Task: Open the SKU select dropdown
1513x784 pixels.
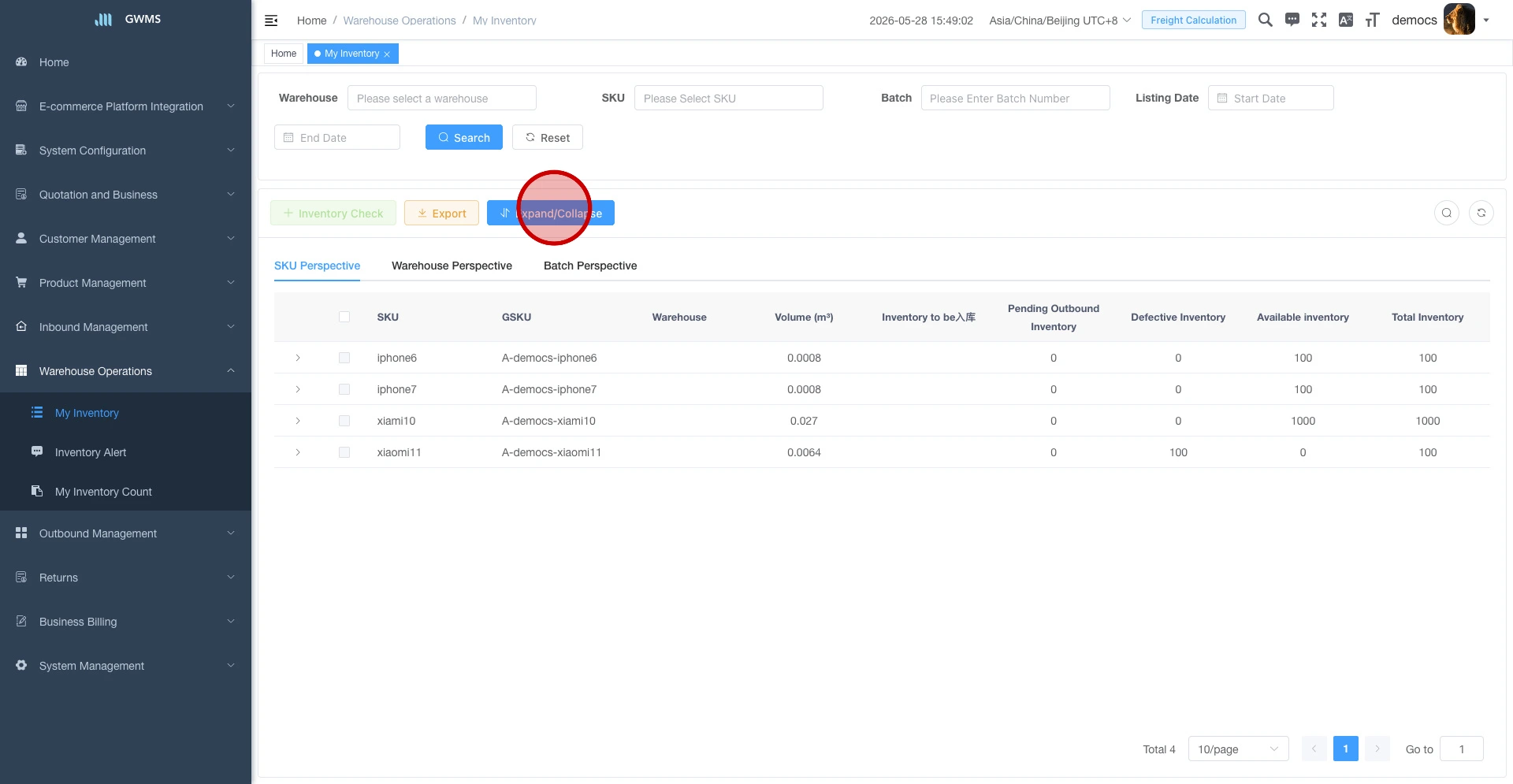Action: tap(728, 98)
